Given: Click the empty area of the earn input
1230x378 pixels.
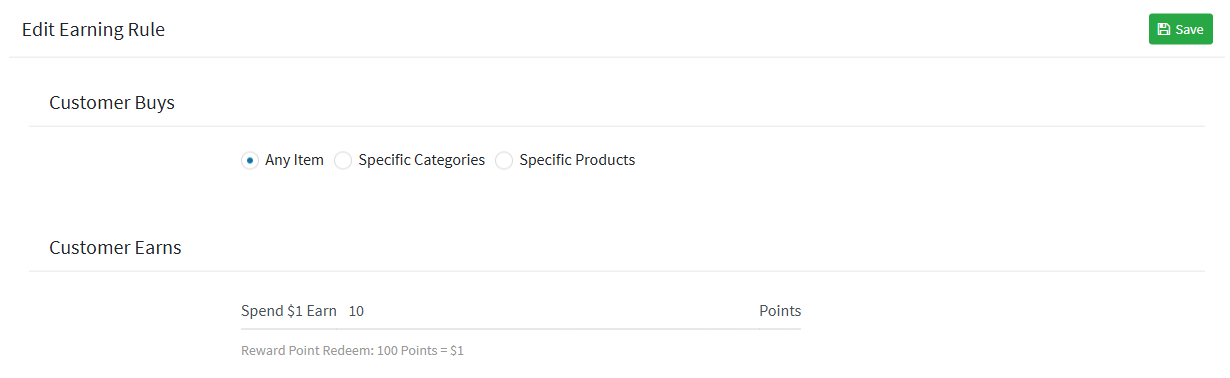Looking at the screenshot, I should [x=560, y=311].
